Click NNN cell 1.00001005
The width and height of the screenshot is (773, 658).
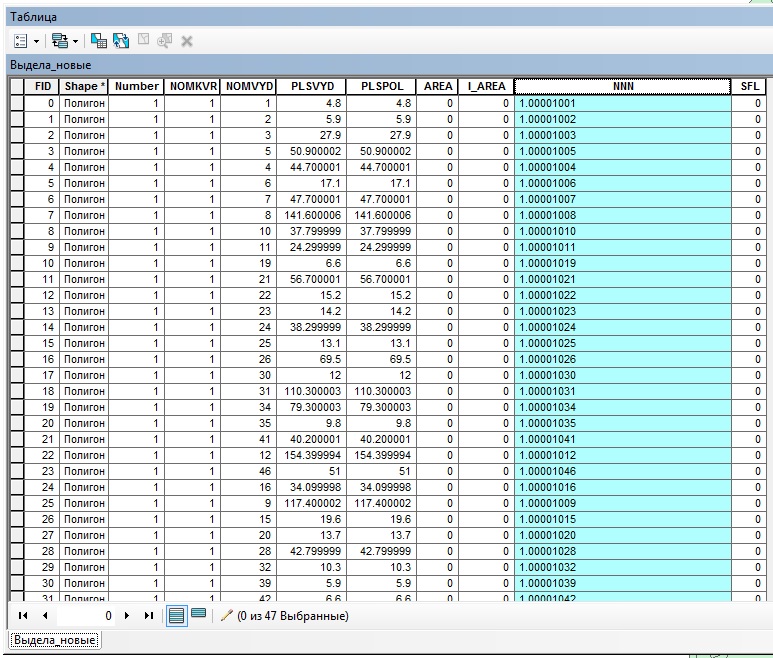(623, 151)
